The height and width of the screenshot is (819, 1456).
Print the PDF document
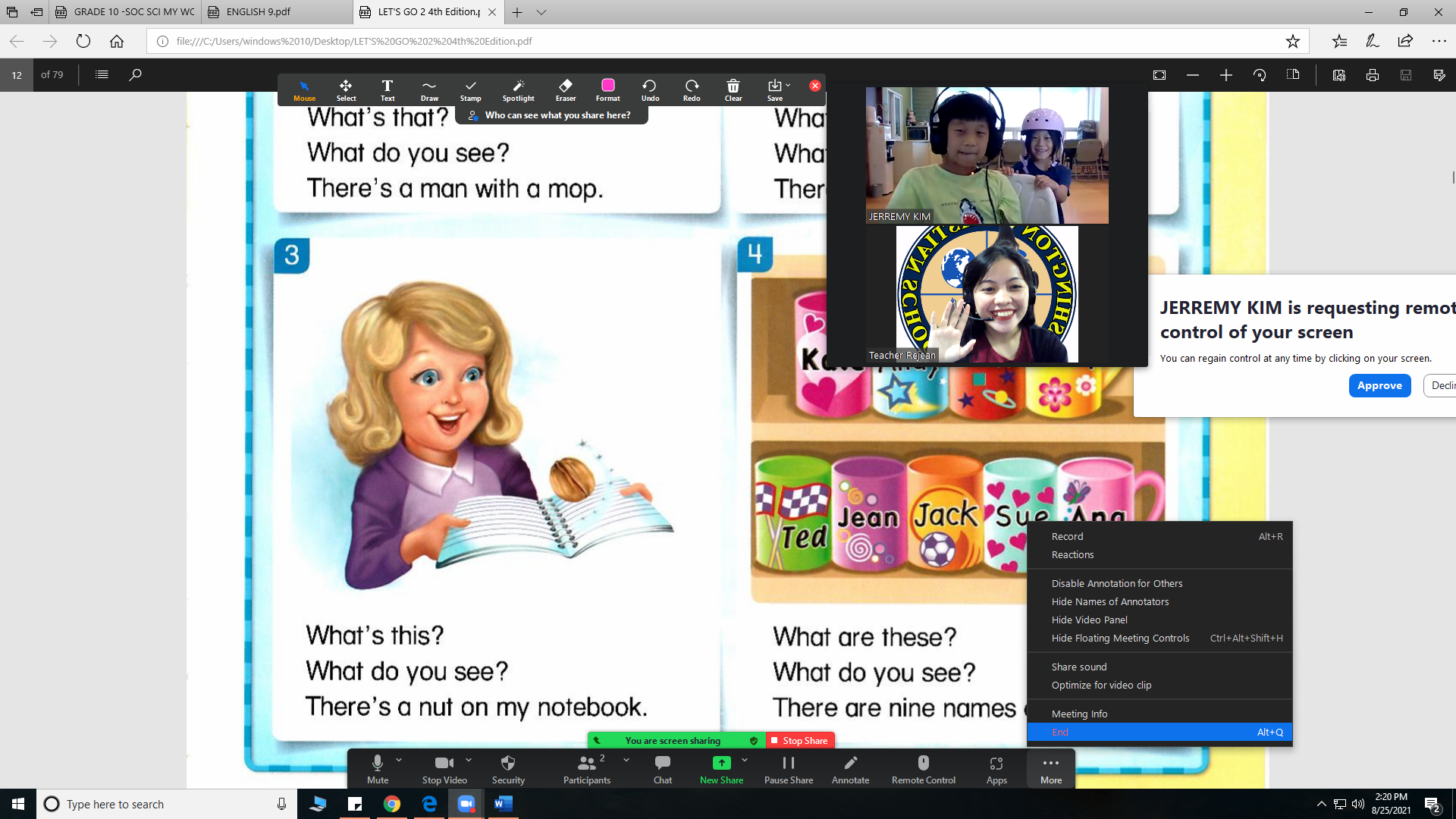pos(1373,74)
